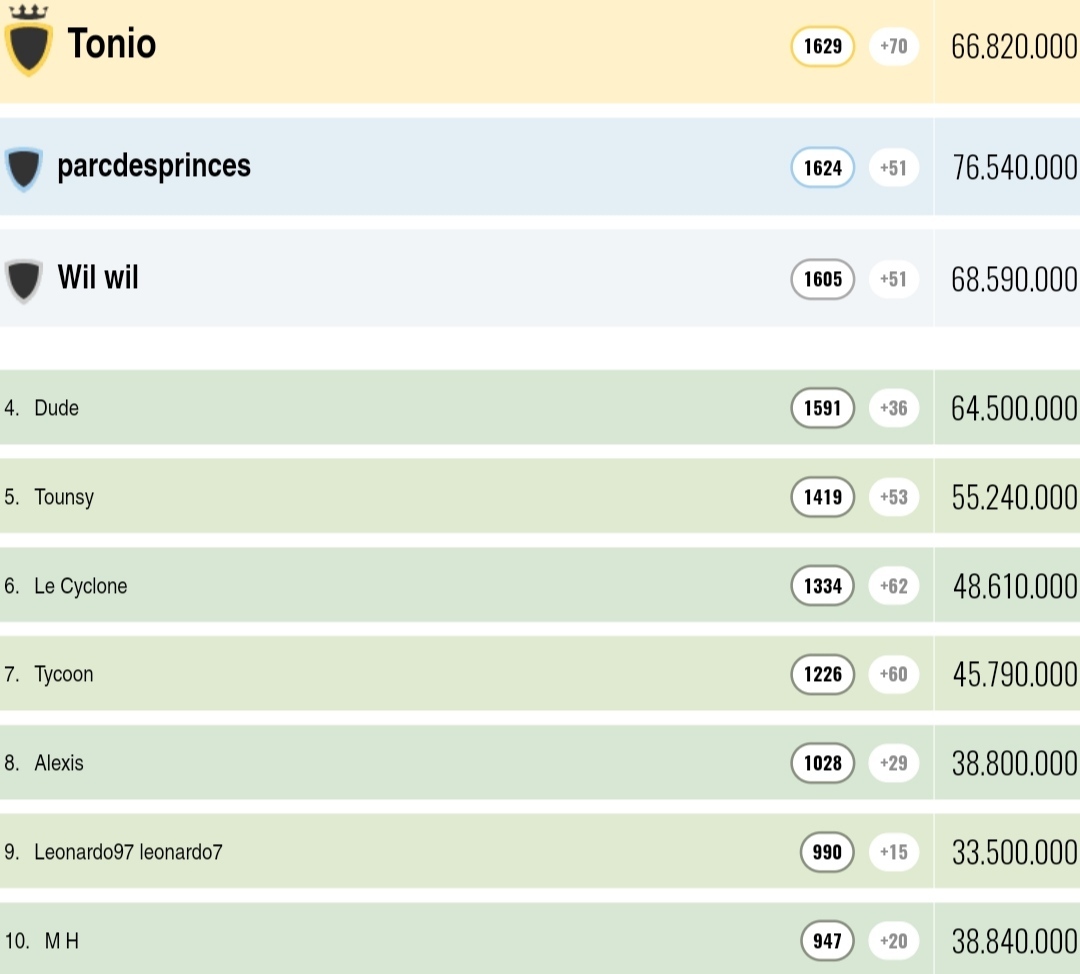Select the Wil wil player name

98,277
